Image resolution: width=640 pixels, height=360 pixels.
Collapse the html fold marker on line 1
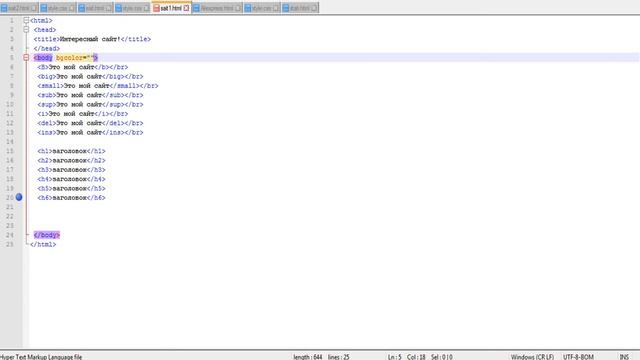26,20
